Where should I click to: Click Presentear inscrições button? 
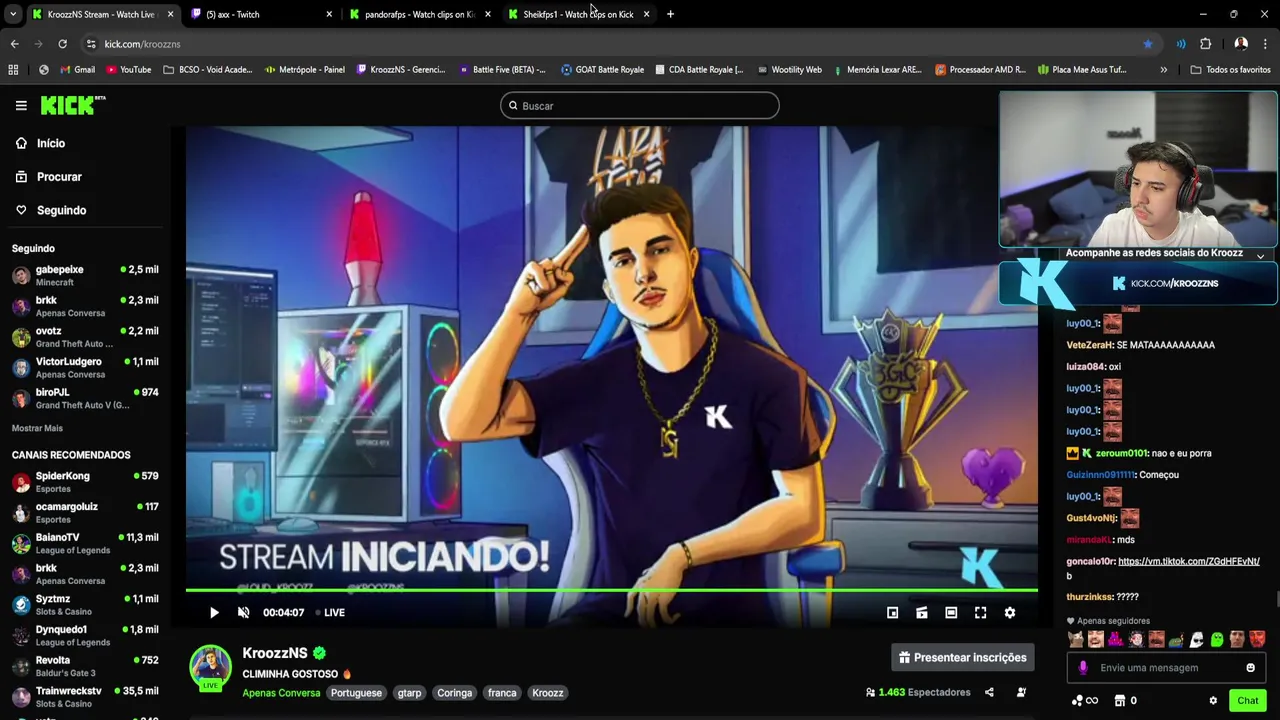pos(962,657)
